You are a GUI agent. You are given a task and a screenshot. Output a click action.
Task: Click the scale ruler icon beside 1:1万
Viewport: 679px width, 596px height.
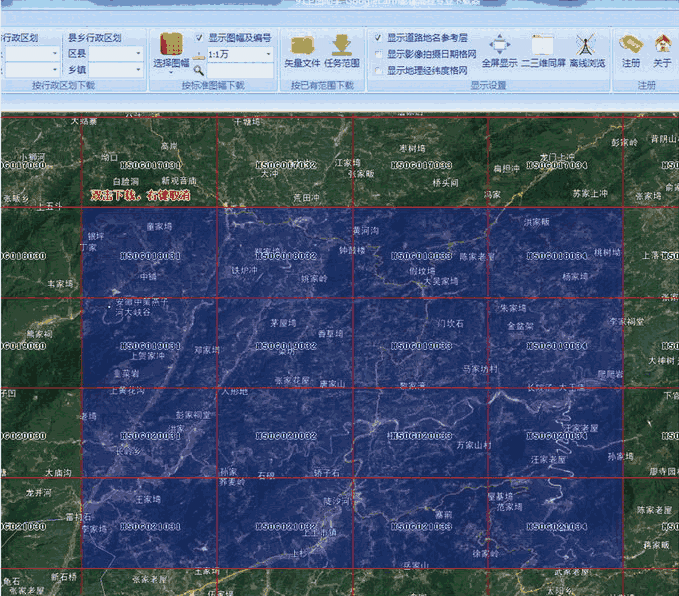199,55
